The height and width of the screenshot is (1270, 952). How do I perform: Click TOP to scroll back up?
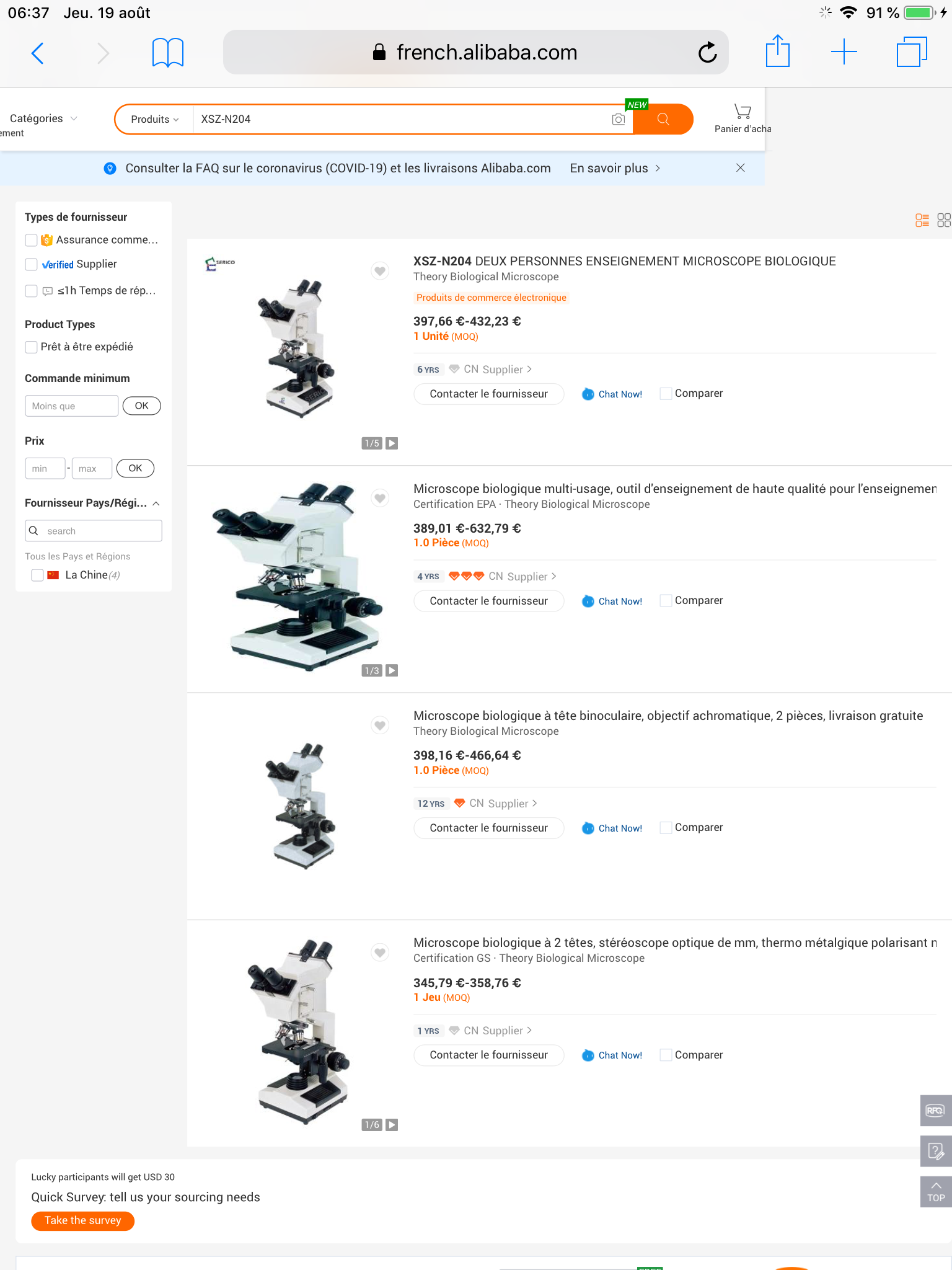(x=935, y=1191)
